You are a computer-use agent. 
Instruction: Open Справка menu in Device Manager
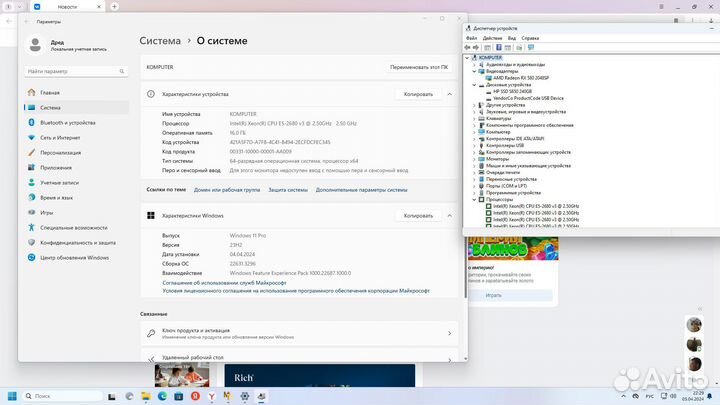click(530, 38)
